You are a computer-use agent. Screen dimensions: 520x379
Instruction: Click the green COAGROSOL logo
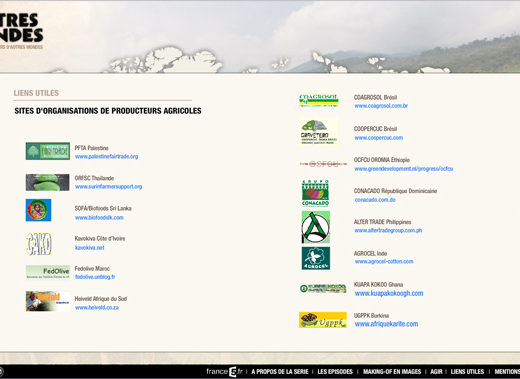(x=319, y=100)
